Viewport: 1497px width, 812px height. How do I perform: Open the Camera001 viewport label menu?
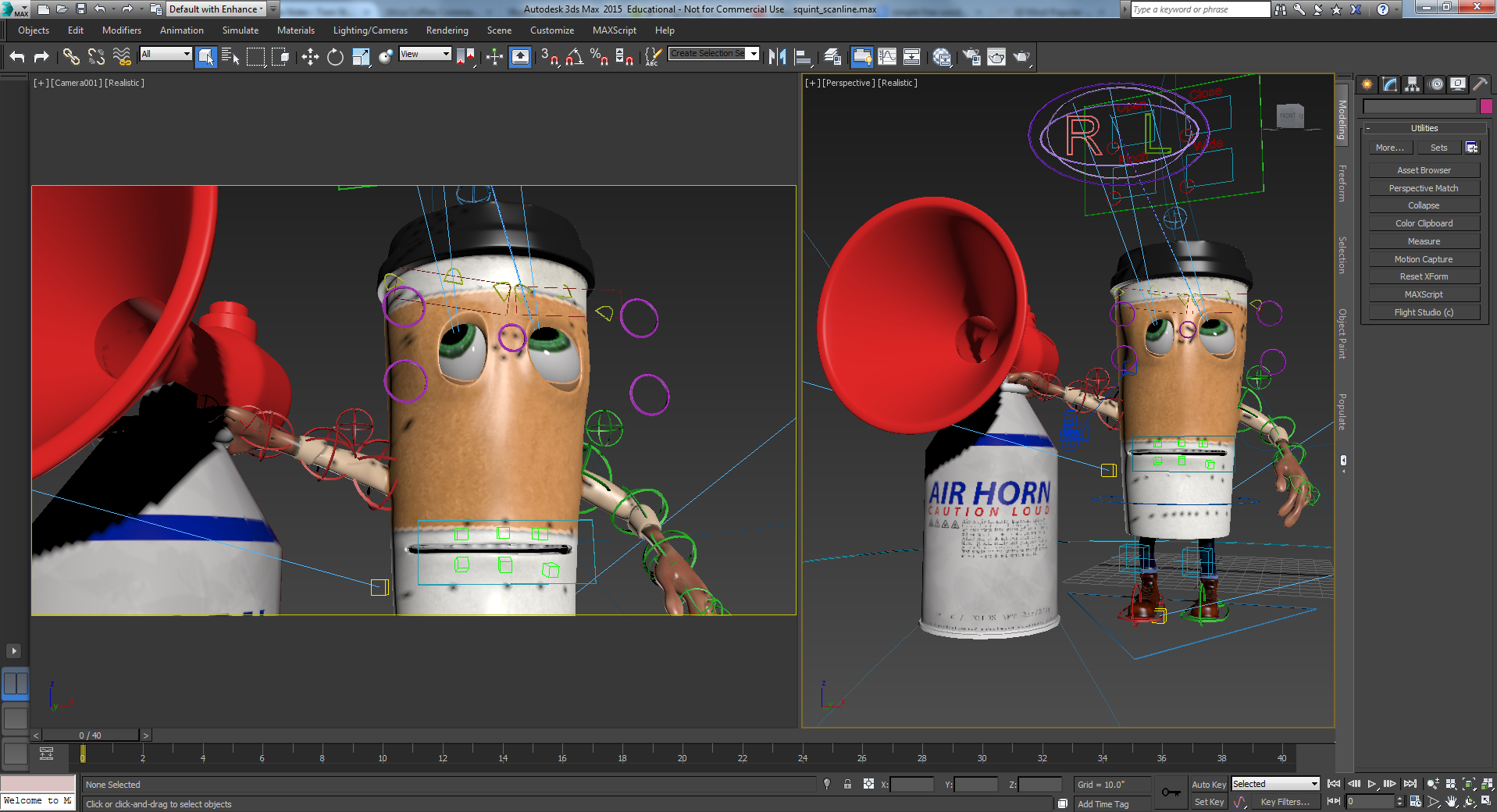point(76,83)
